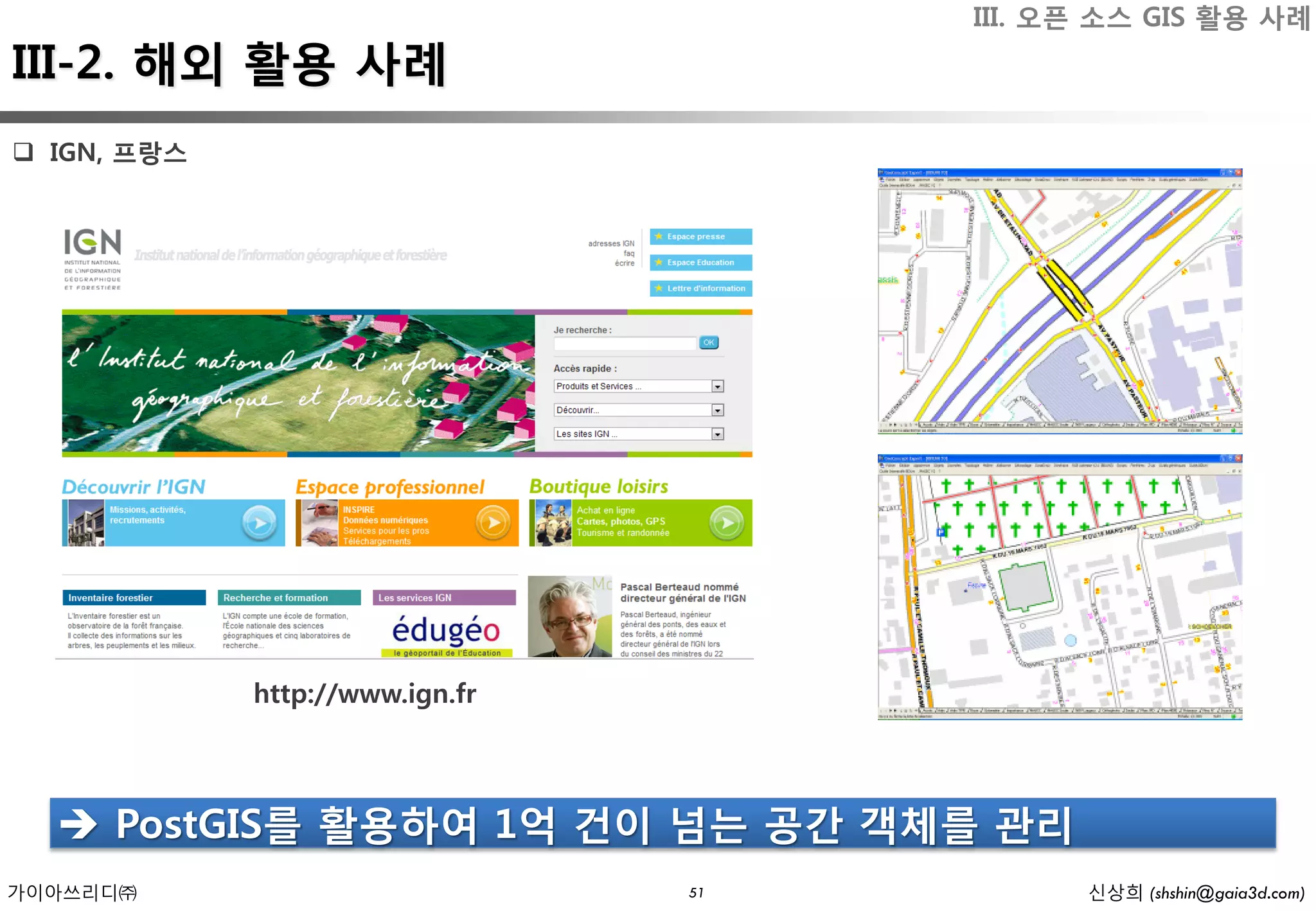The image size is (1316, 911).
Task: Open the Boutique loisirs heading
Action: pos(599,486)
